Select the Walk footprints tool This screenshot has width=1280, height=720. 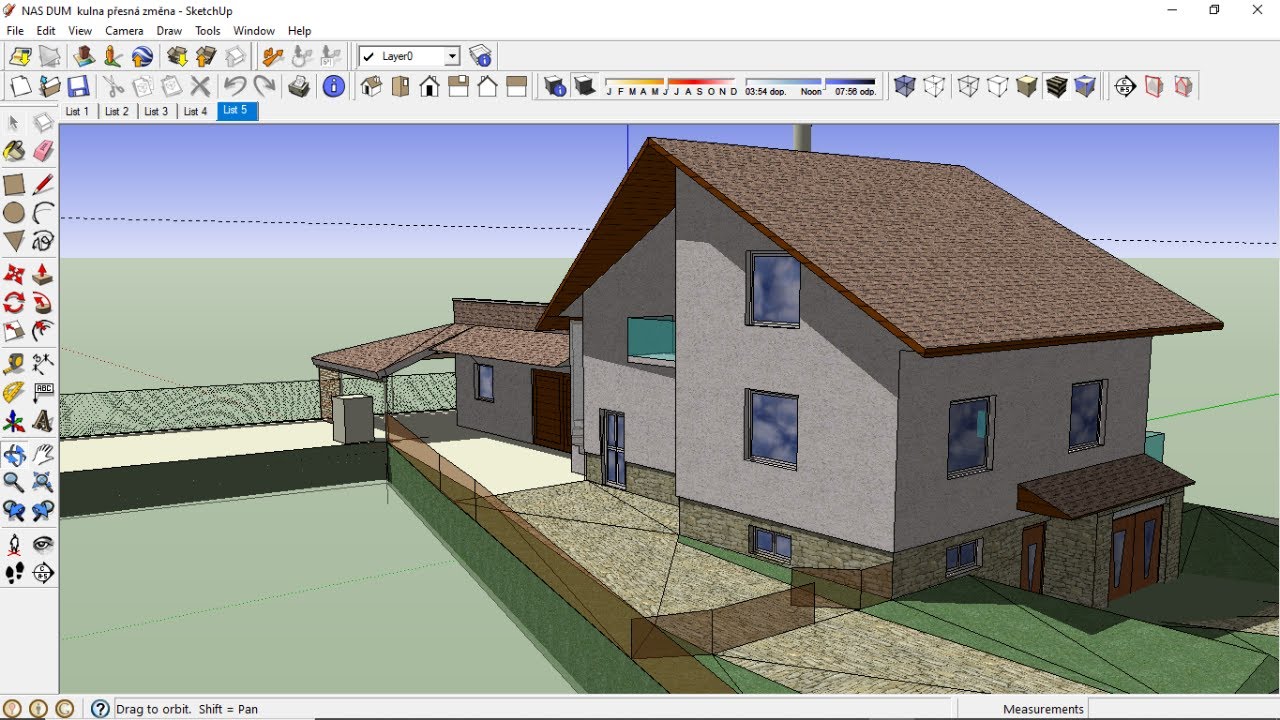(14, 573)
